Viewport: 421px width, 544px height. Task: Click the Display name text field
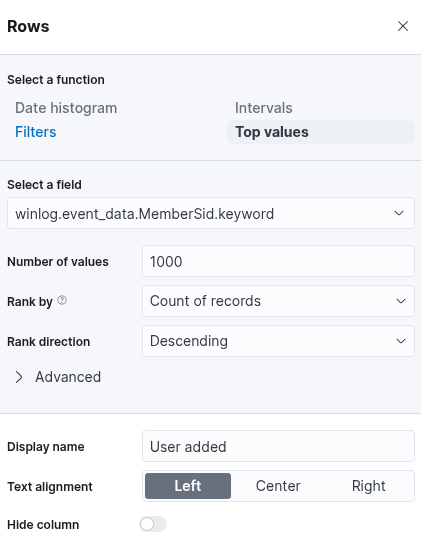coord(278,446)
